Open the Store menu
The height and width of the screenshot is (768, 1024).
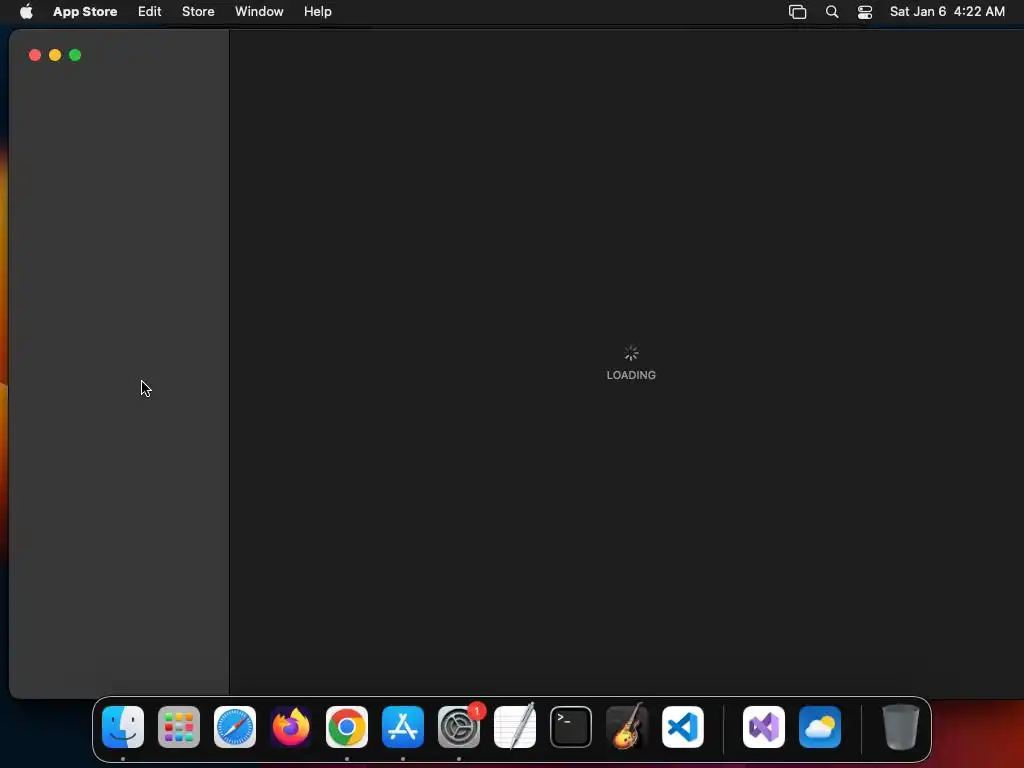198,12
